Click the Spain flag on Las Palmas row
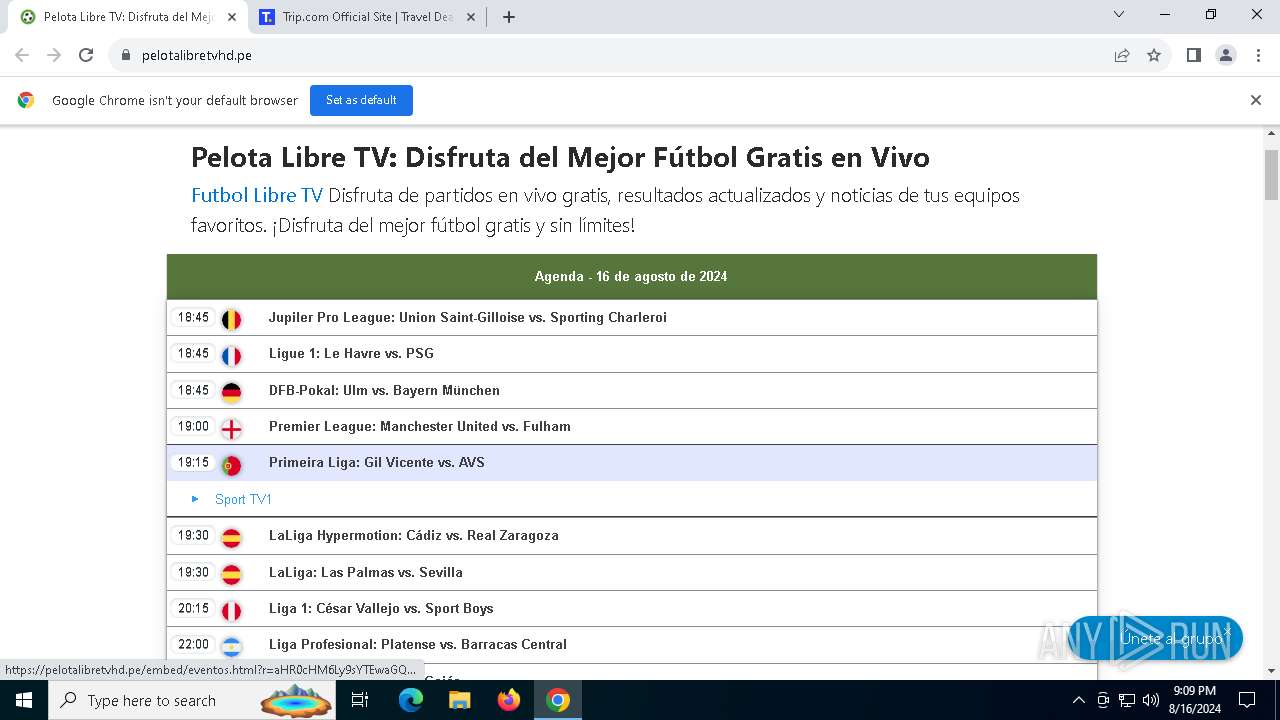The width and height of the screenshot is (1280, 720). 231,574
